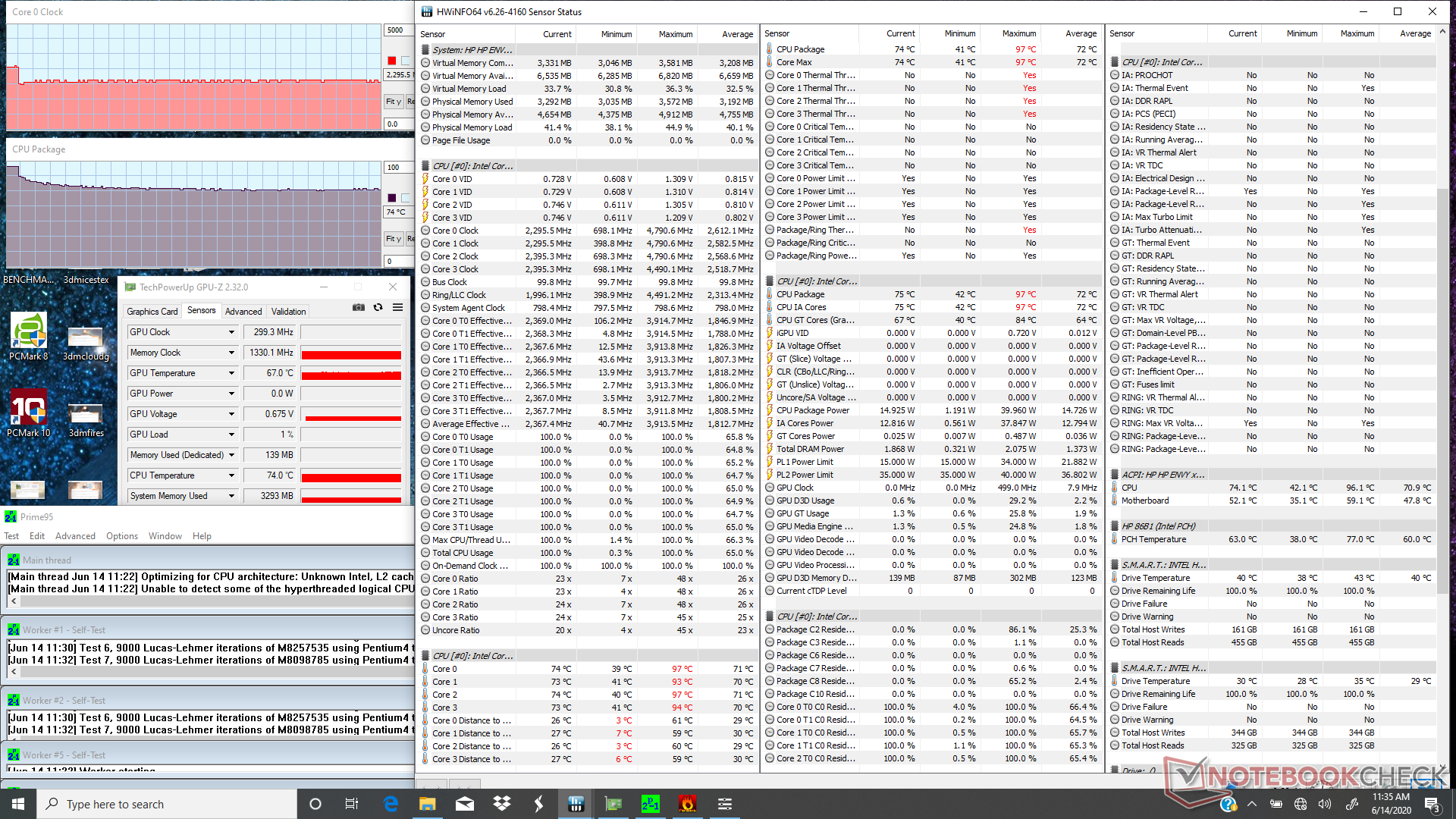Open the Prime95 Options menu

122,535
